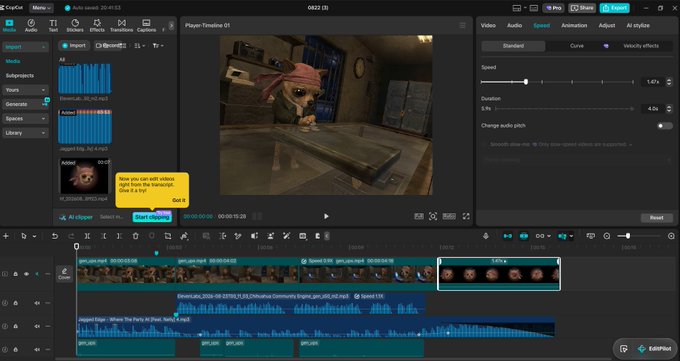The width and height of the screenshot is (680, 361).
Task: Click the timeline zoom slider handle
Action: (x=628, y=236)
